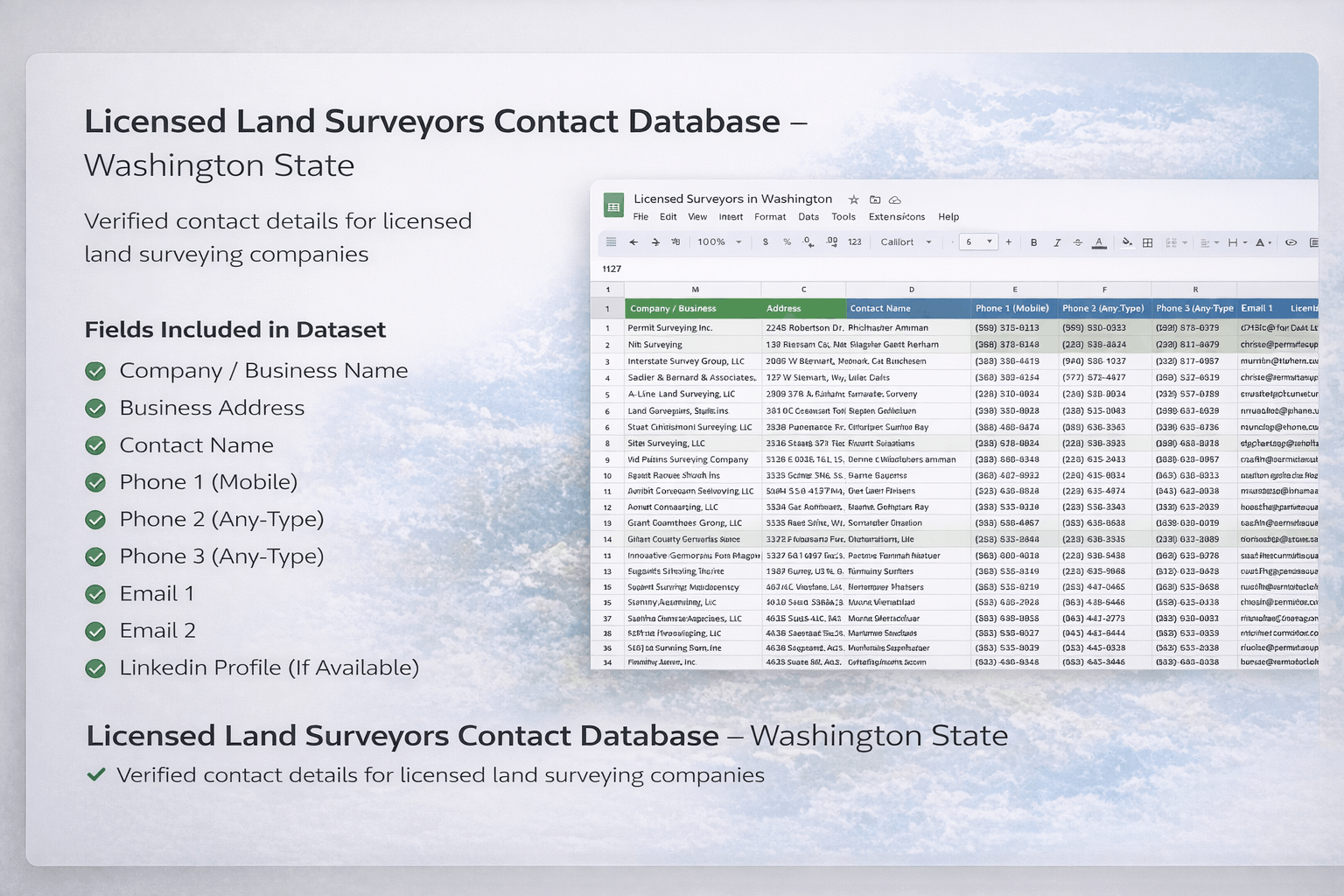Toggle italic formatting
The height and width of the screenshot is (896, 1344).
(x=1056, y=242)
